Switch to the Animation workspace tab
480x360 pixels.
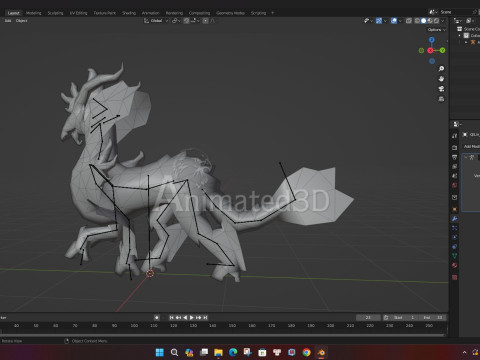pos(151,13)
